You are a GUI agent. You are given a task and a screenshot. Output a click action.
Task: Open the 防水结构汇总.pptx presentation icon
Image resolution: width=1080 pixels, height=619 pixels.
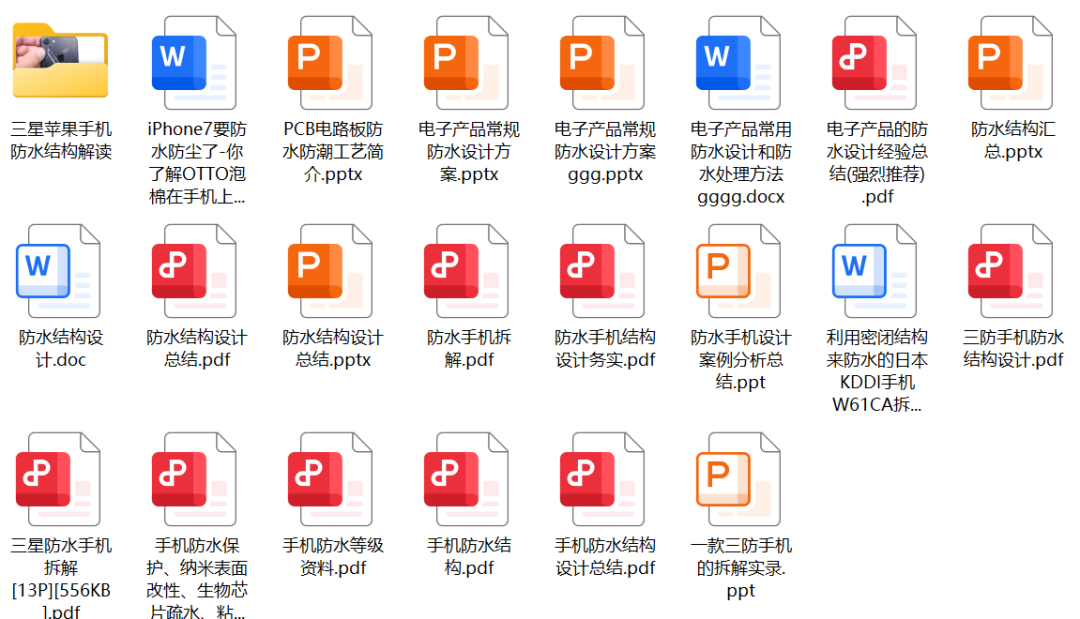(1011, 61)
